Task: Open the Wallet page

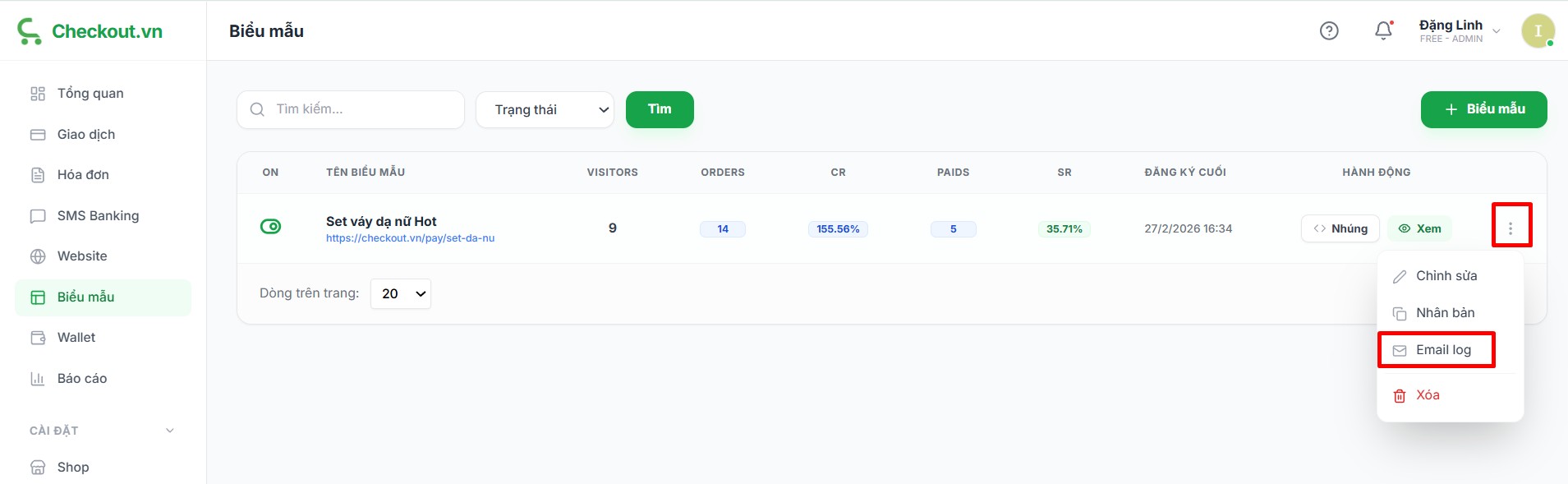Action: (x=76, y=338)
